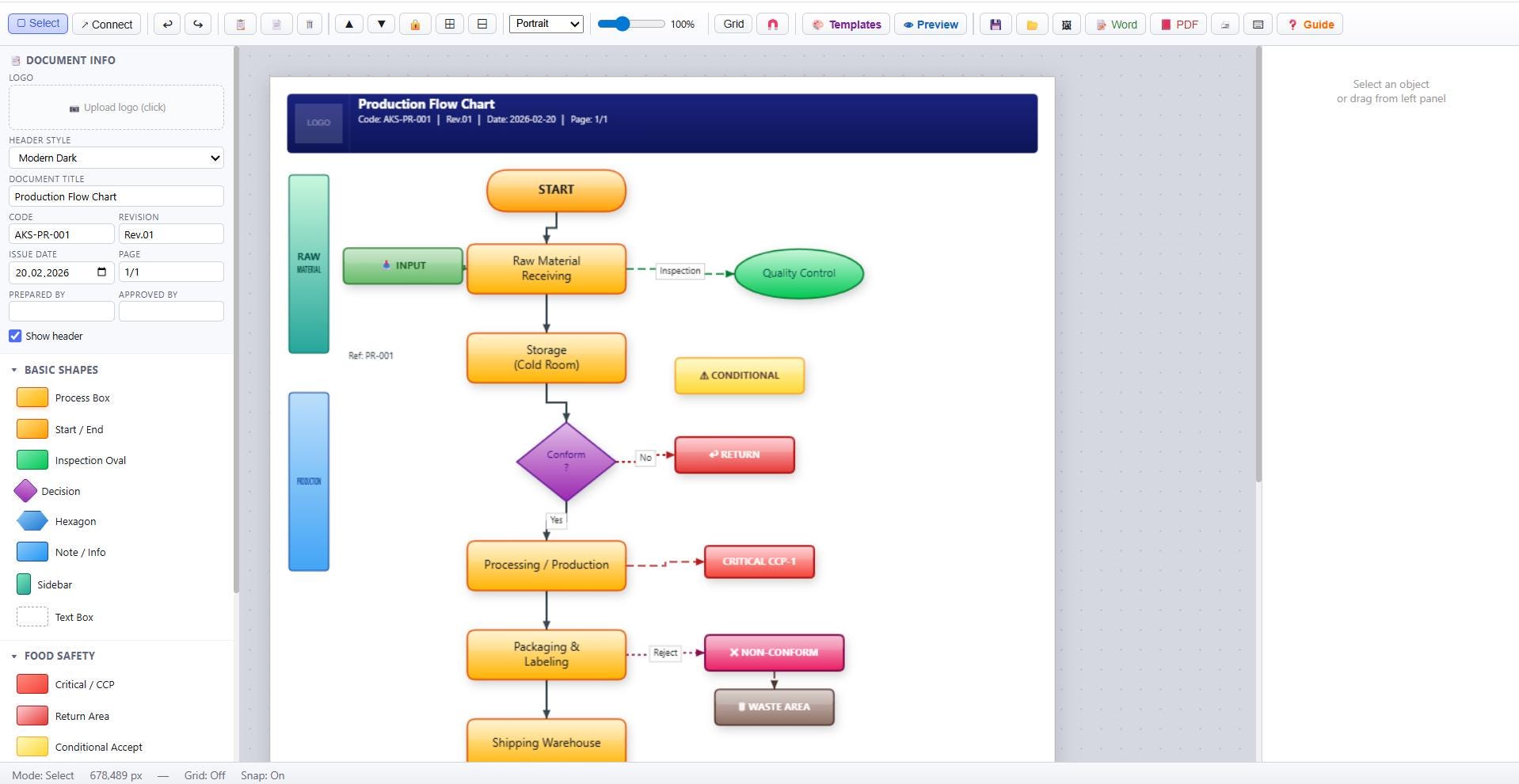Open the Guide help

click(x=1310, y=25)
